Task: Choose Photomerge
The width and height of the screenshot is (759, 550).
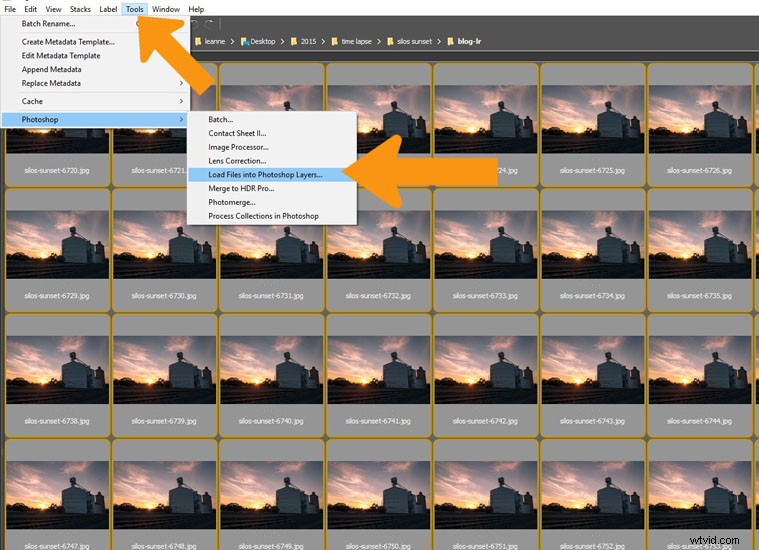Action: pos(272,202)
